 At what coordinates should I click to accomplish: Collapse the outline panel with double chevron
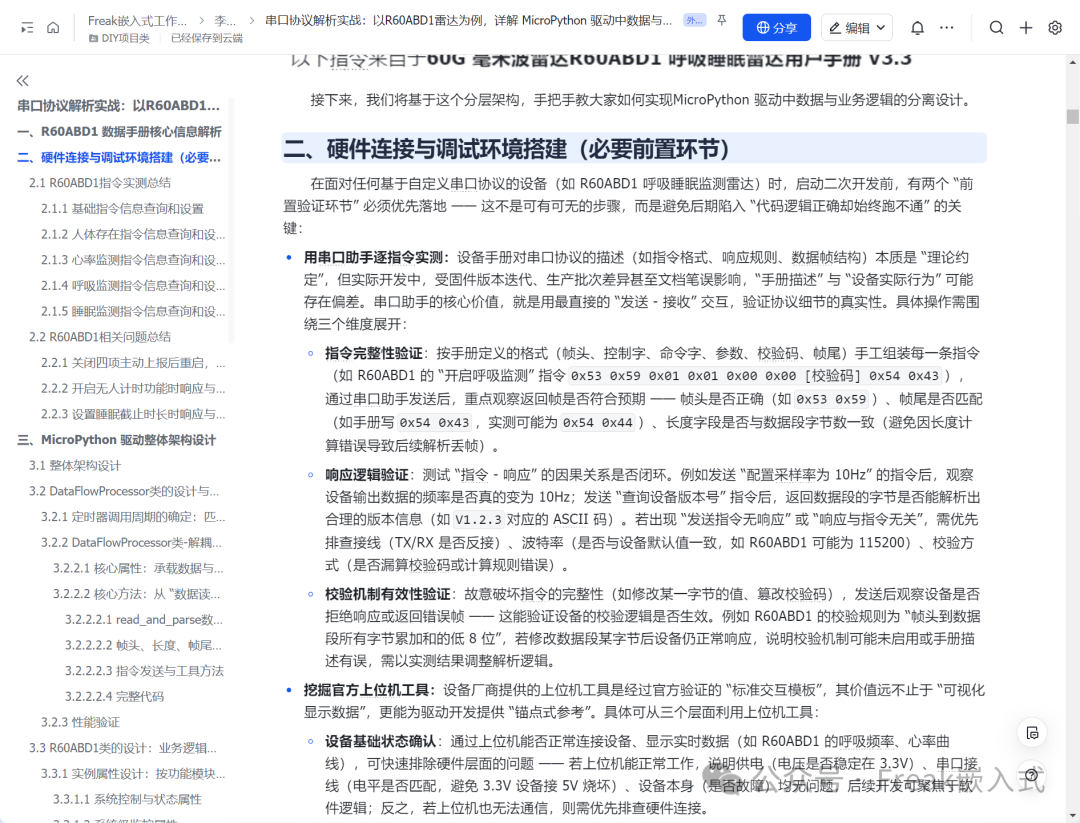pyautogui.click(x=23, y=81)
